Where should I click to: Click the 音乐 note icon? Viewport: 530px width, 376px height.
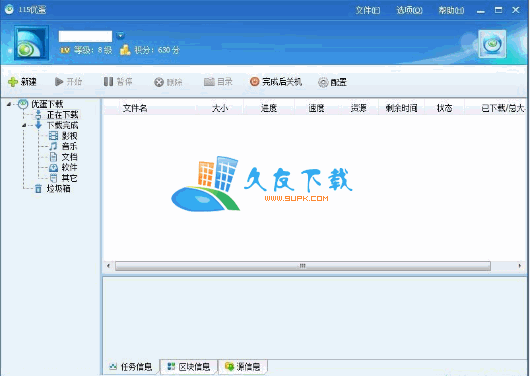tap(53, 146)
